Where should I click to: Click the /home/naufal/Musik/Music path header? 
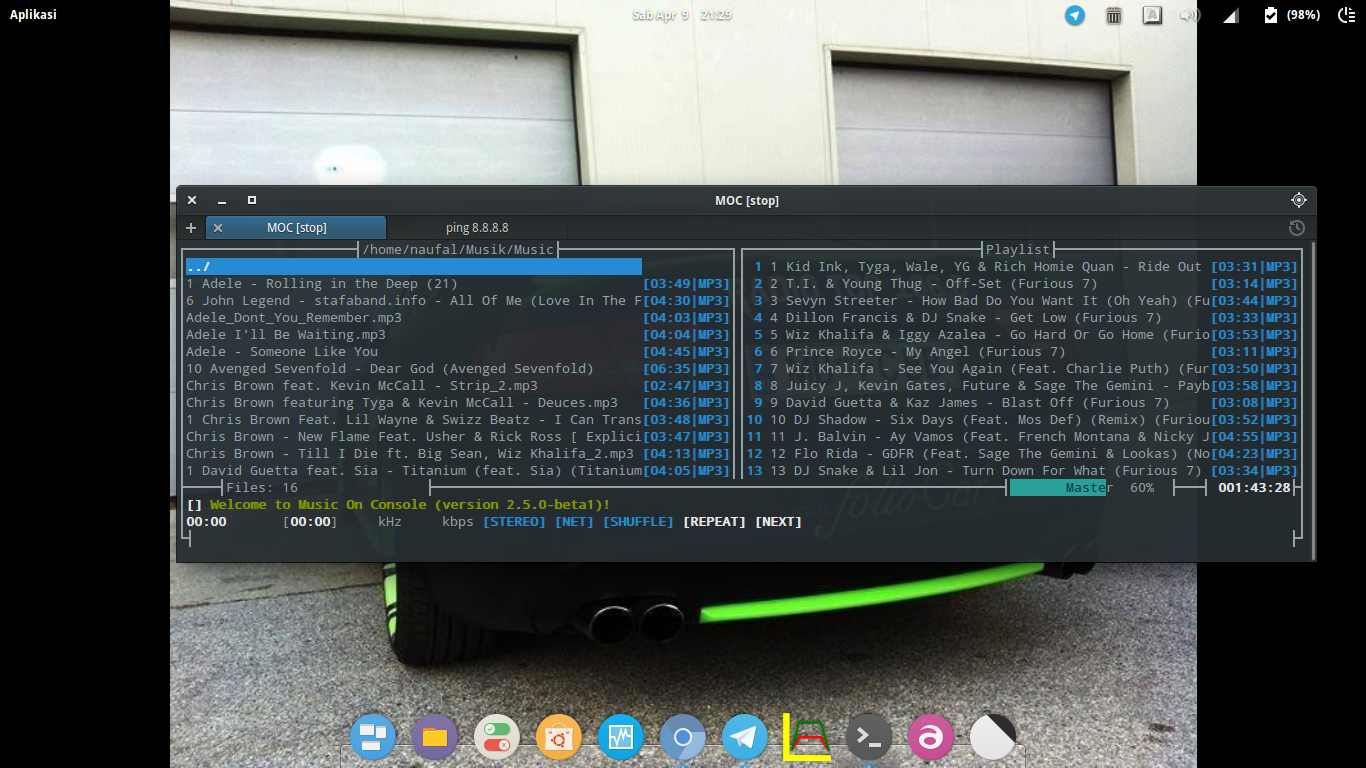point(458,250)
